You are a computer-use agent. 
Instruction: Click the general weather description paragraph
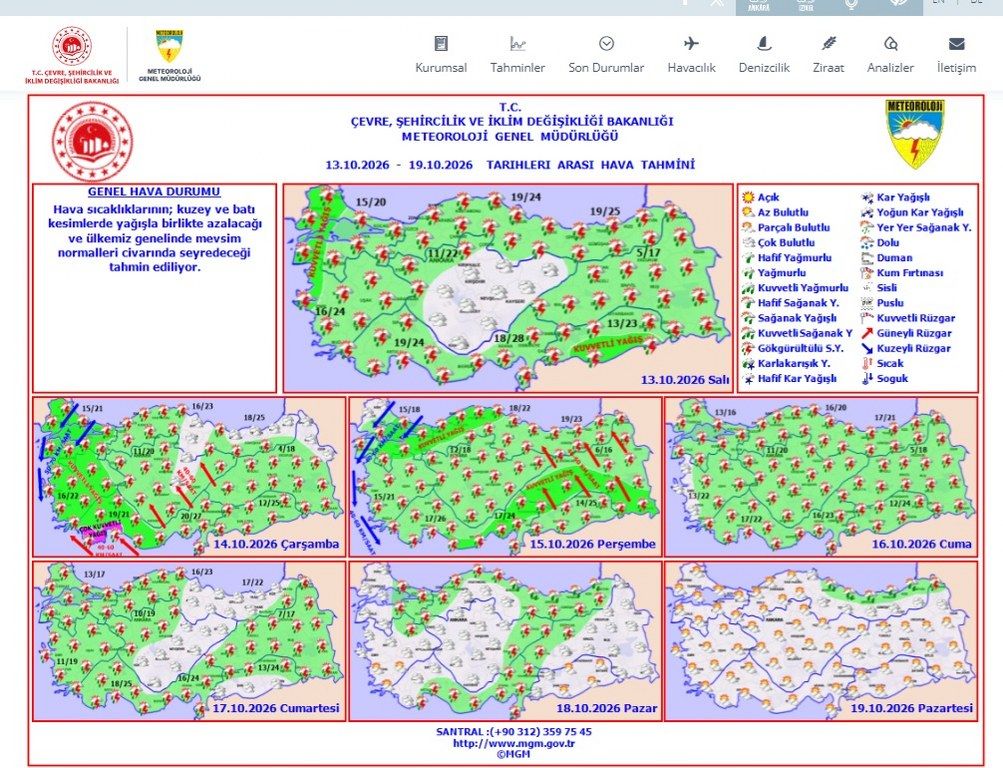click(x=154, y=239)
